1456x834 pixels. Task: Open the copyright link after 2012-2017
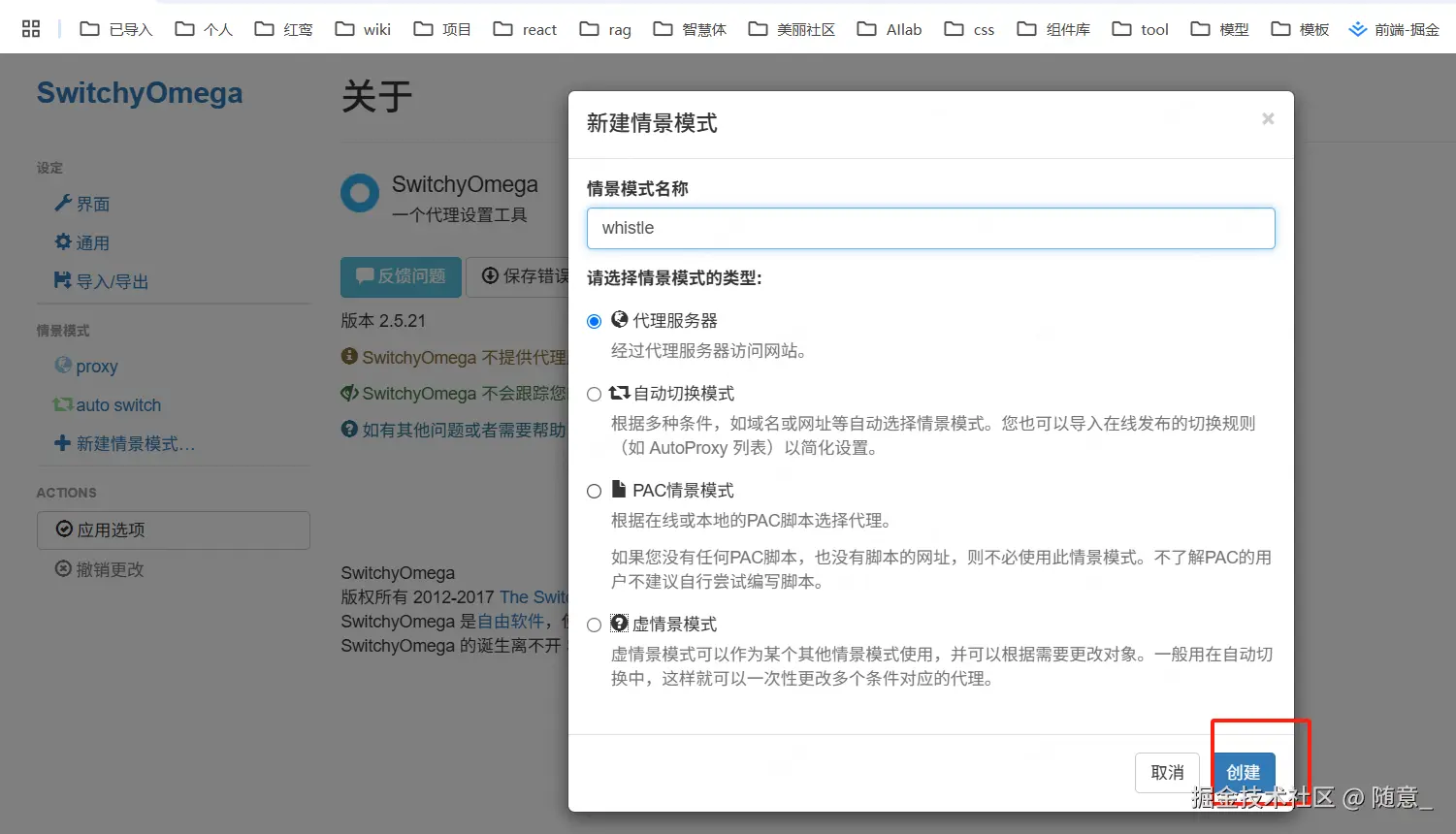[534, 597]
